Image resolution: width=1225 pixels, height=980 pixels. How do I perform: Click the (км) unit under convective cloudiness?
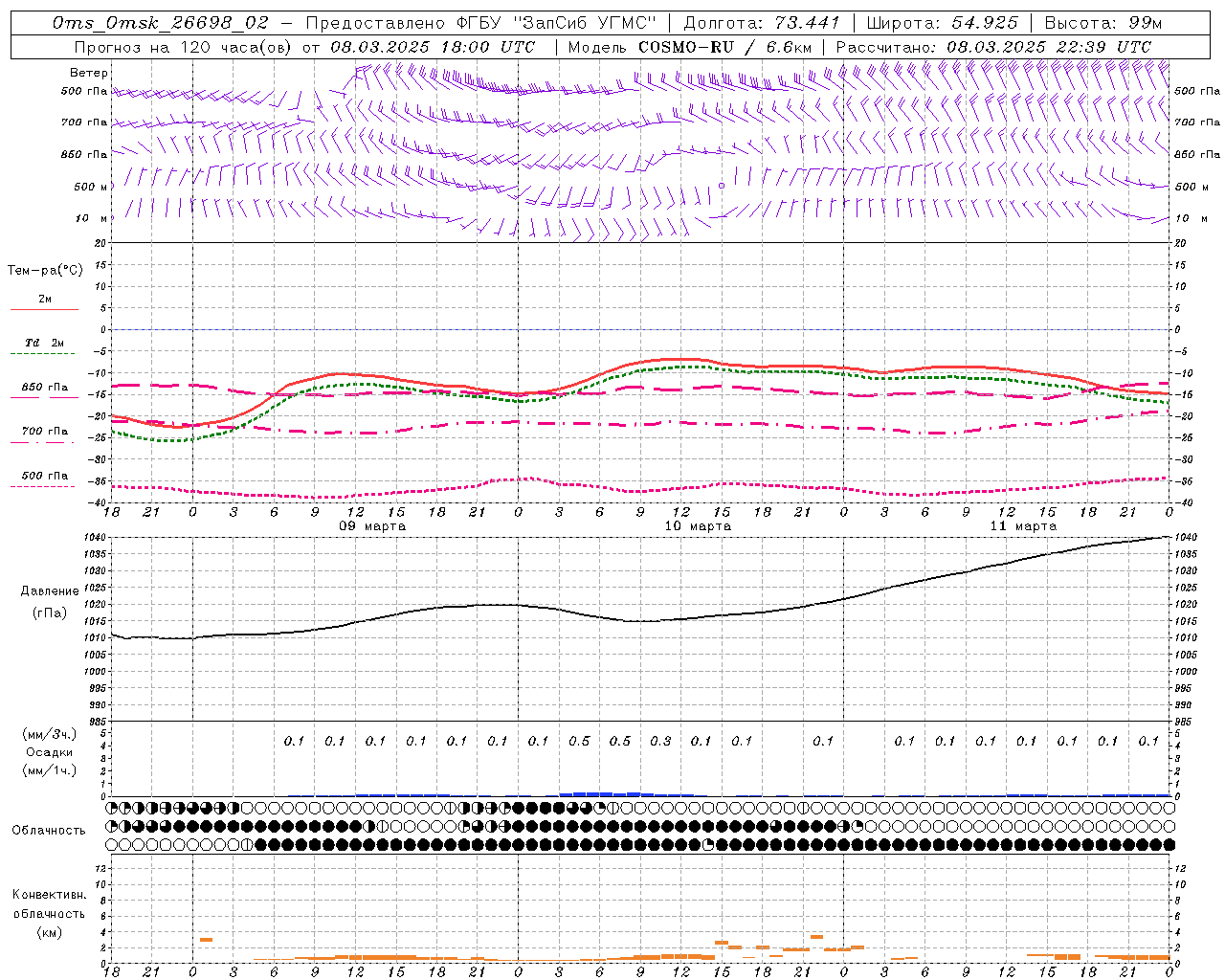pos(50,932)
